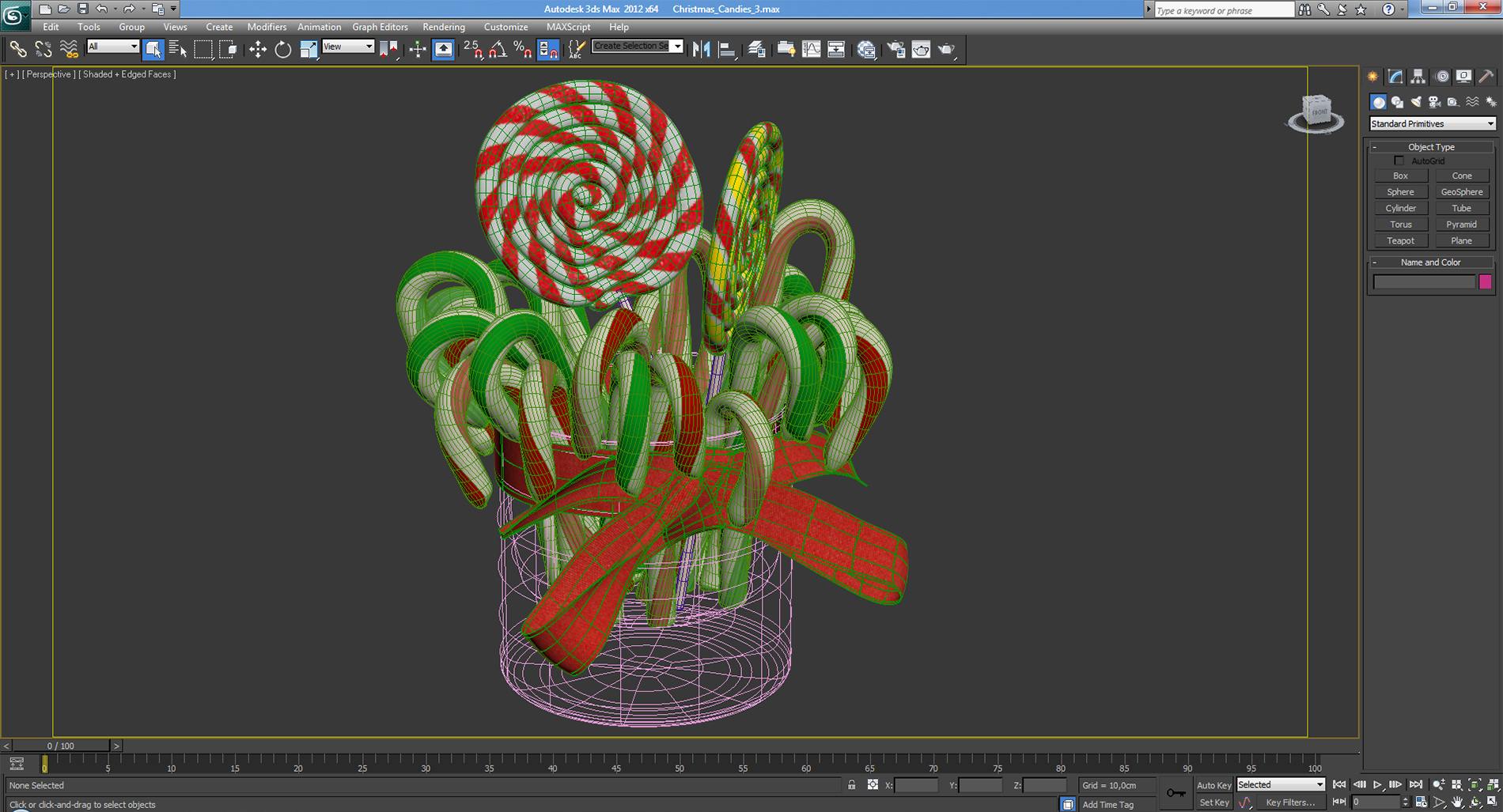Viewport: 1503px width, 812px height.
Task: Open the Standard Primitives dropdown
Action: click(1432, 123)
